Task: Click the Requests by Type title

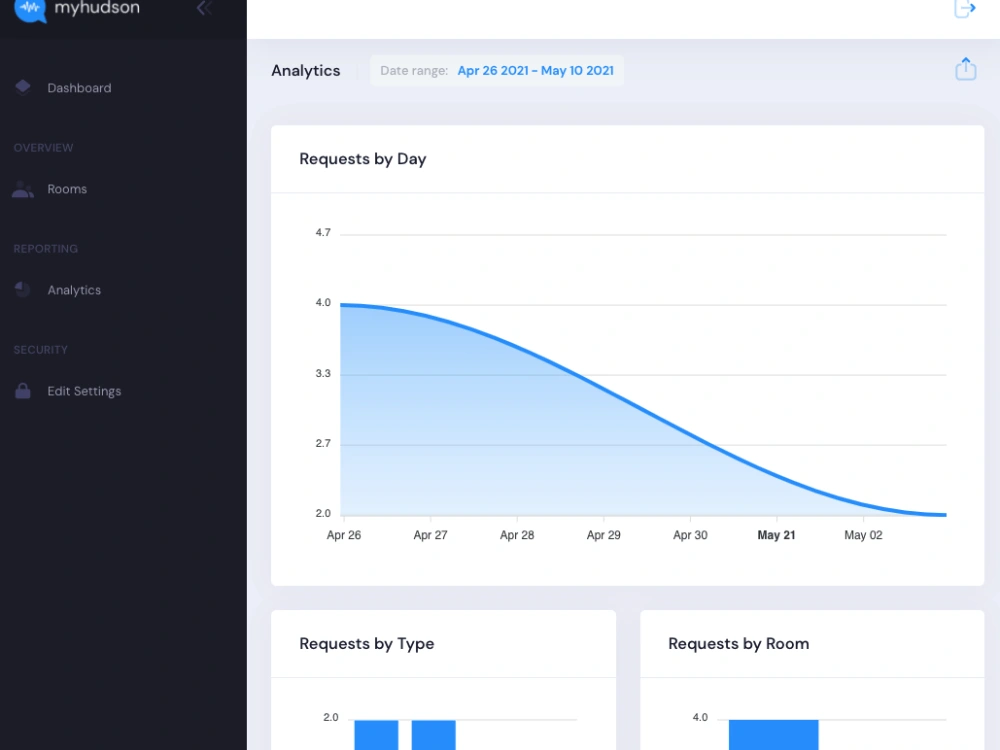Action: coord(367,643)
